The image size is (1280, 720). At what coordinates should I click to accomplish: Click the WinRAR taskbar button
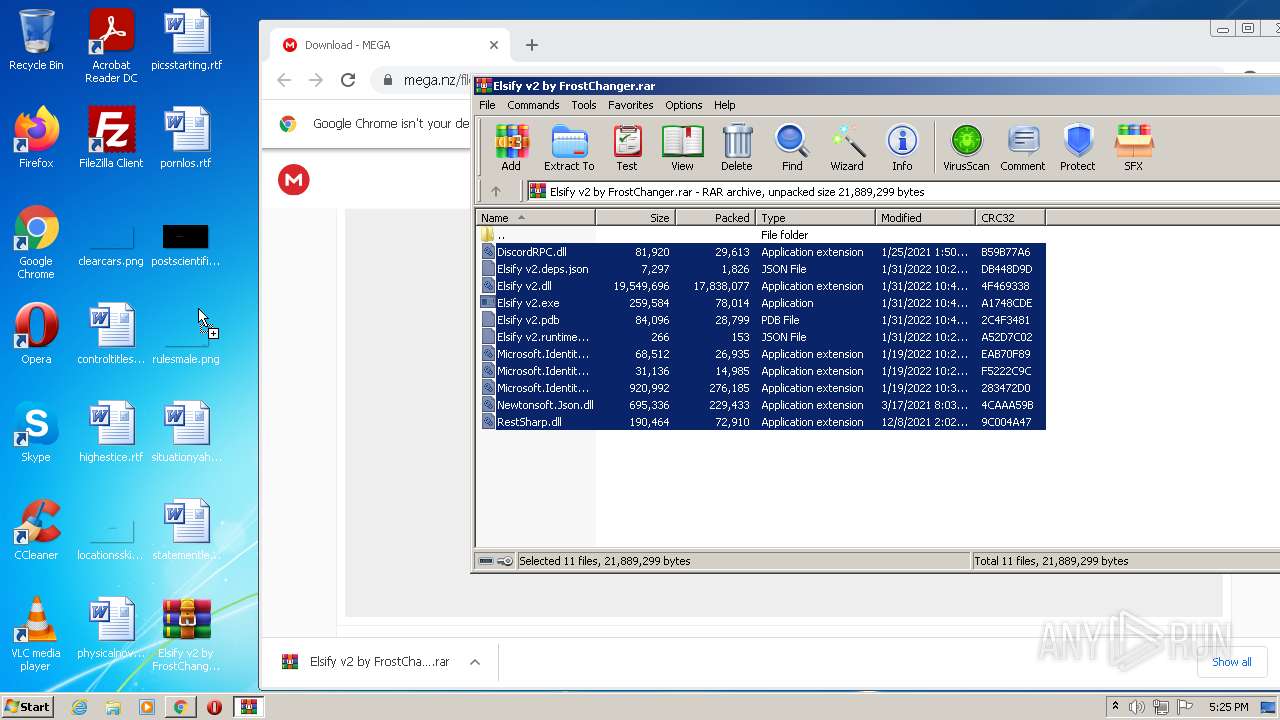(x=249, y=707)
